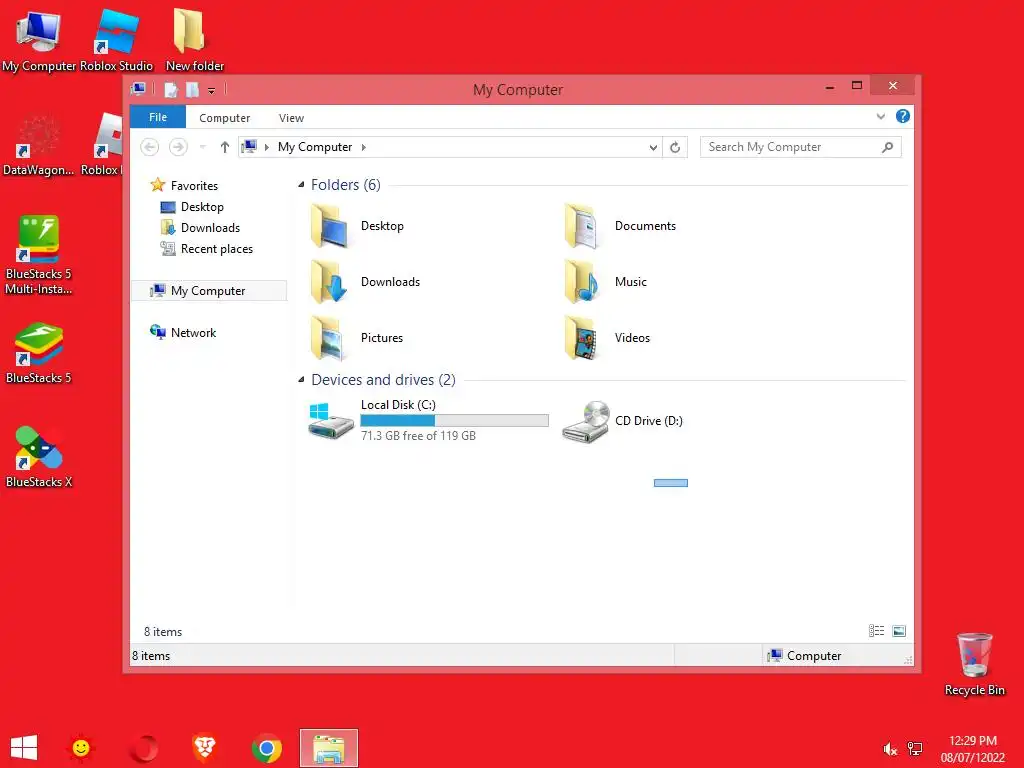Click the Search My Computer field
1024x768 pixels.
click(x=801, y=147)
